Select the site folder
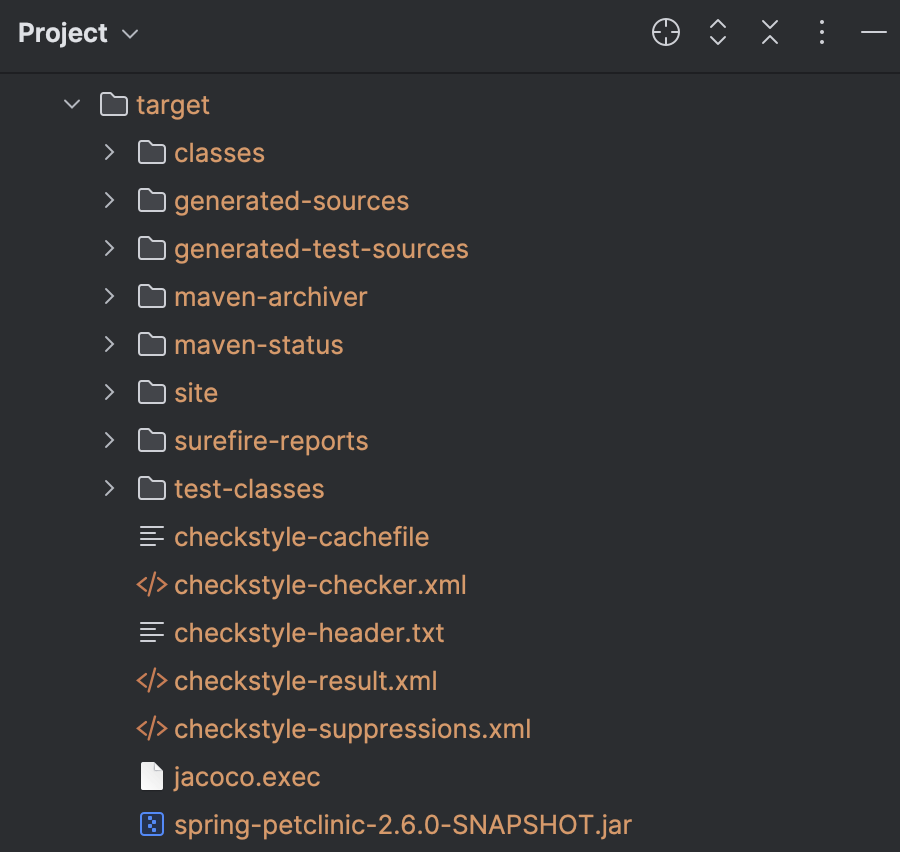This screenshot has height=852, width=900. pyautogui.click(x=195, y=393)
